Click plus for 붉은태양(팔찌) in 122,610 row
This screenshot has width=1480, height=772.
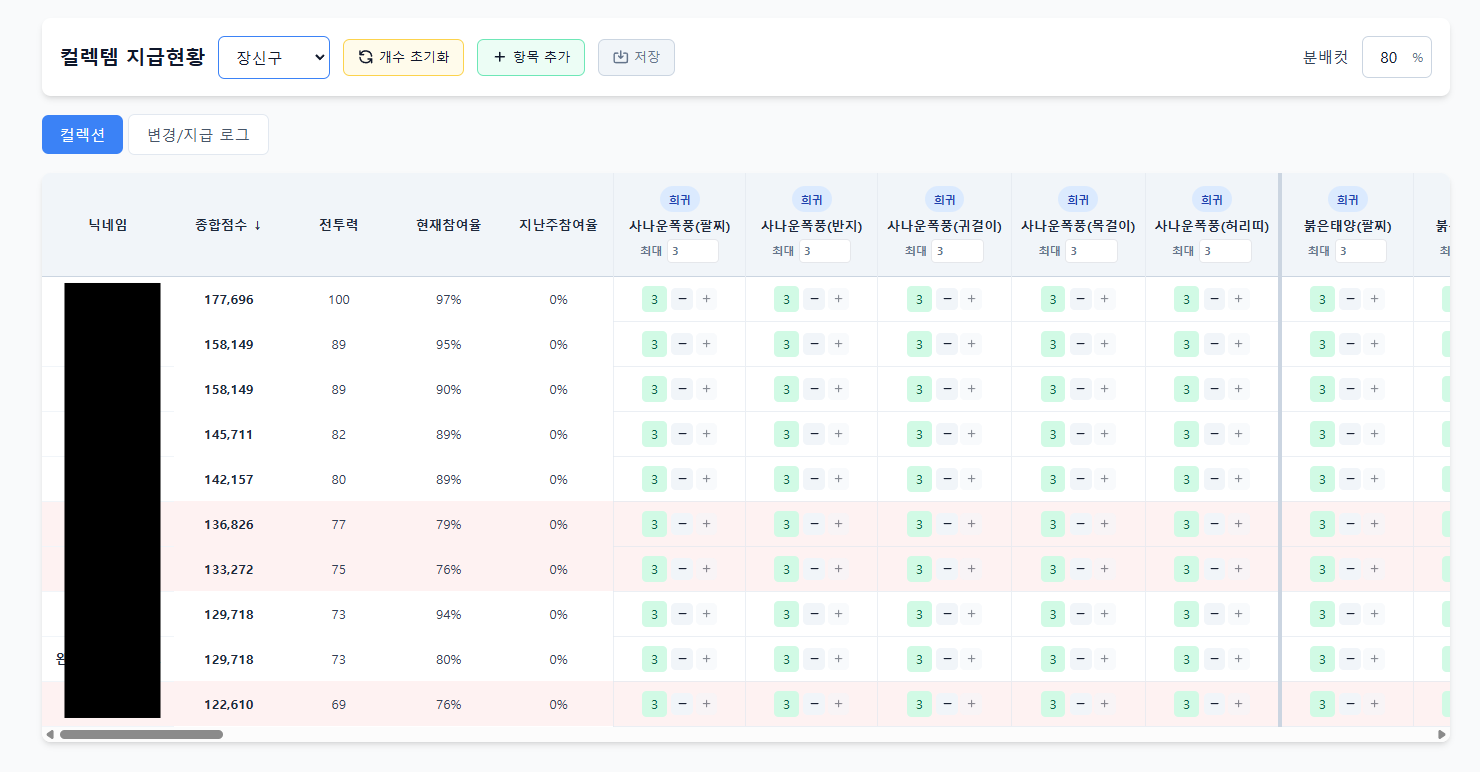(x=1374, y=704)
